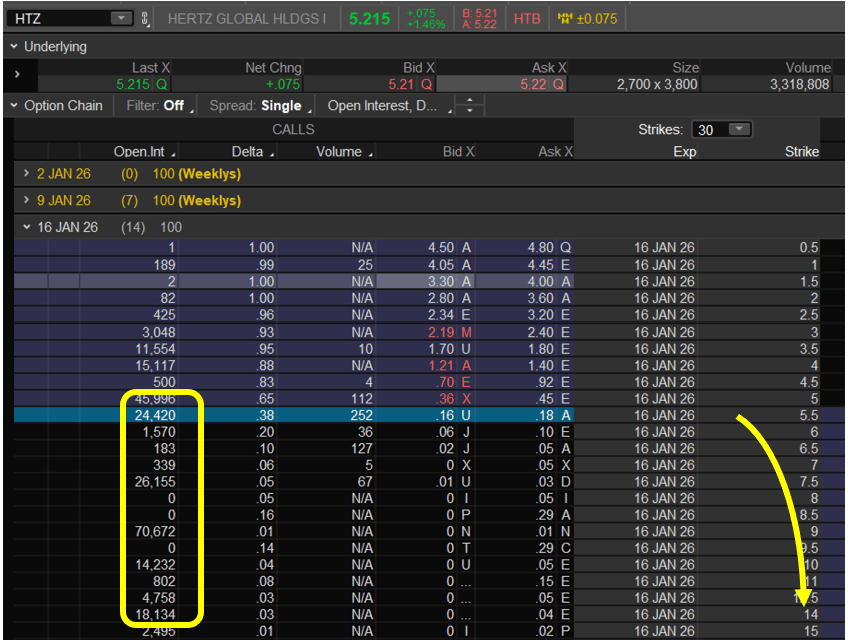Click the .70 bid for strike 4.5

[x=445, y=382]
